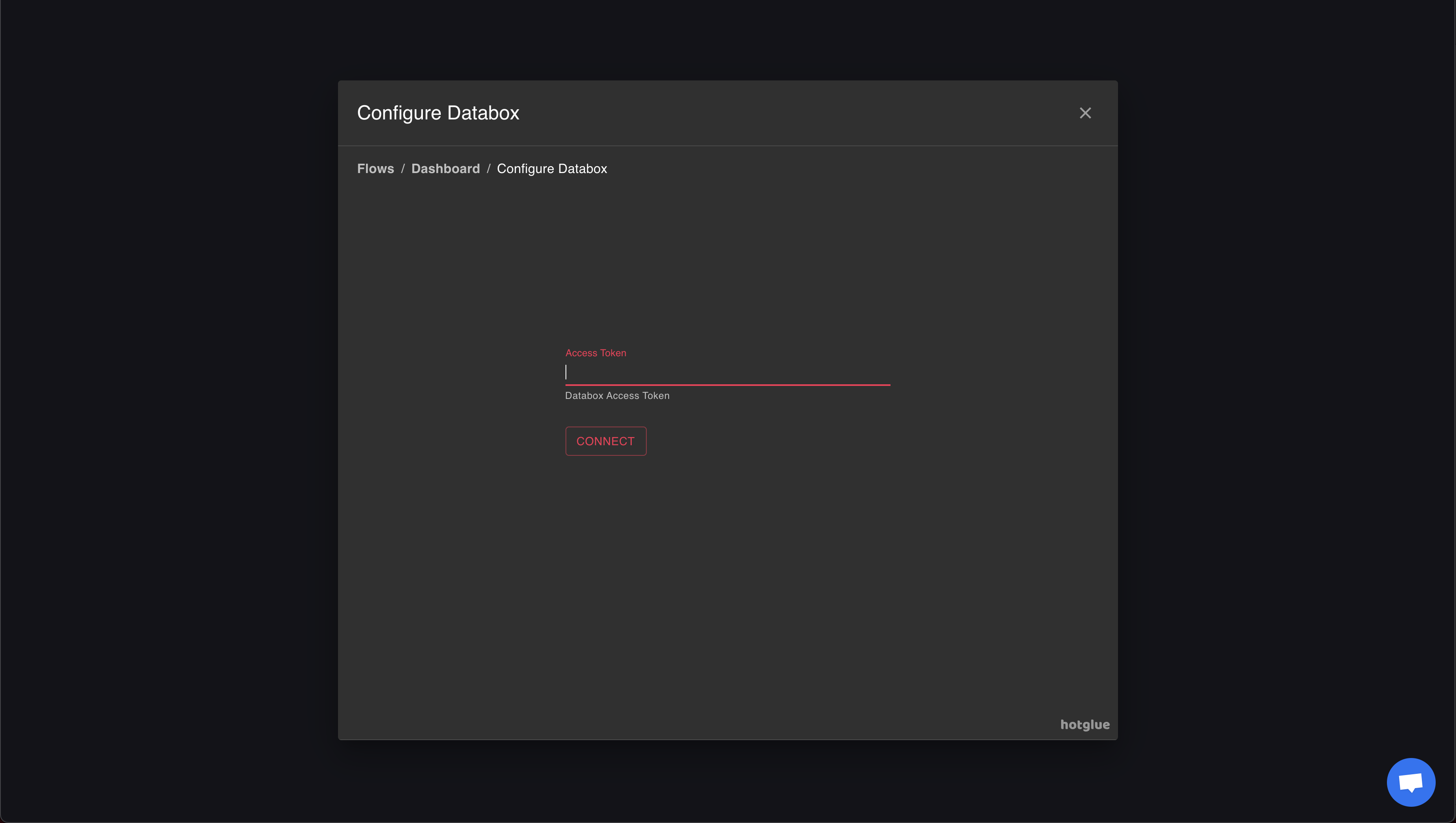Close the Configure Databox dialog

point(1085,113)
